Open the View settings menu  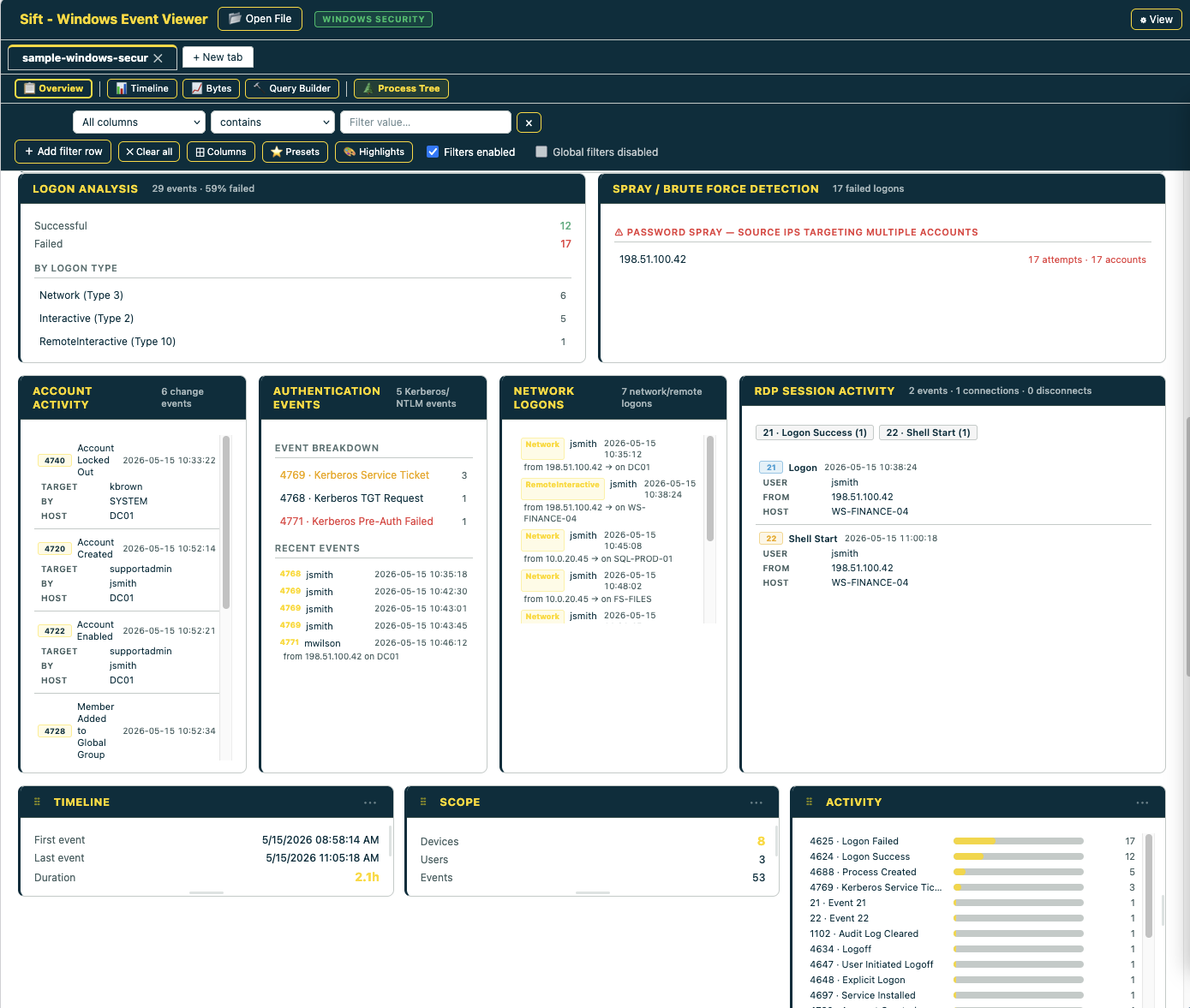click(1156, 20)
